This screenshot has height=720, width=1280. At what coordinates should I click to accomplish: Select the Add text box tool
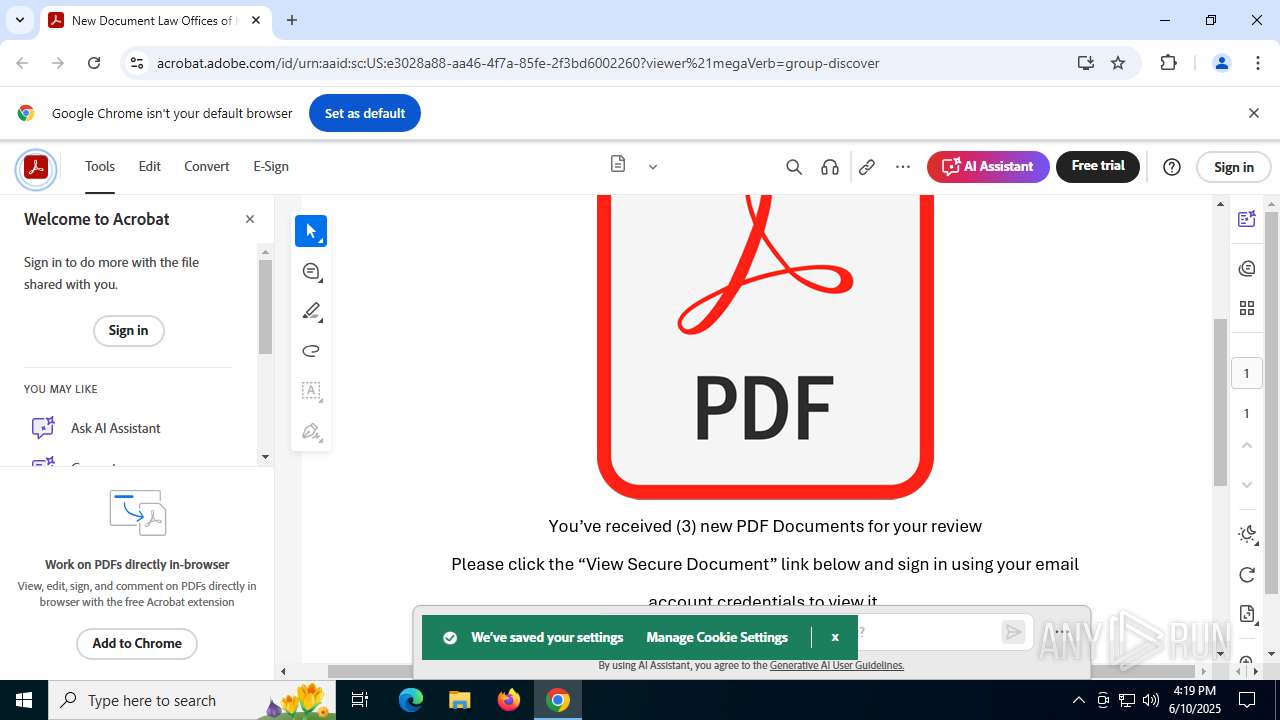click(x=311, y=391)
